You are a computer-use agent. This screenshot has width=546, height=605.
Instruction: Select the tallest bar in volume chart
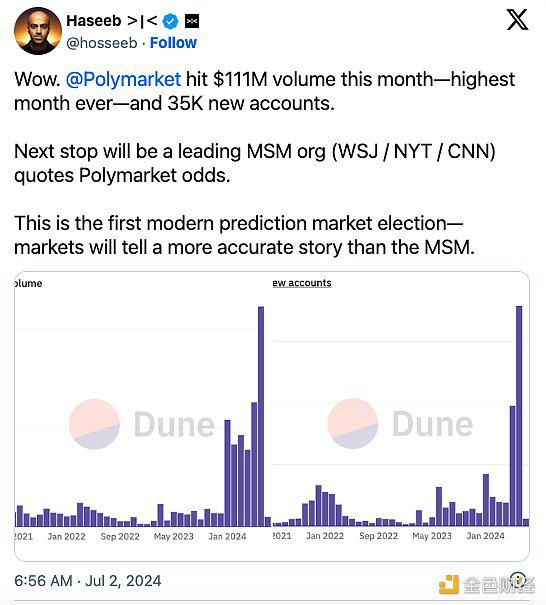tap(261, 416)
